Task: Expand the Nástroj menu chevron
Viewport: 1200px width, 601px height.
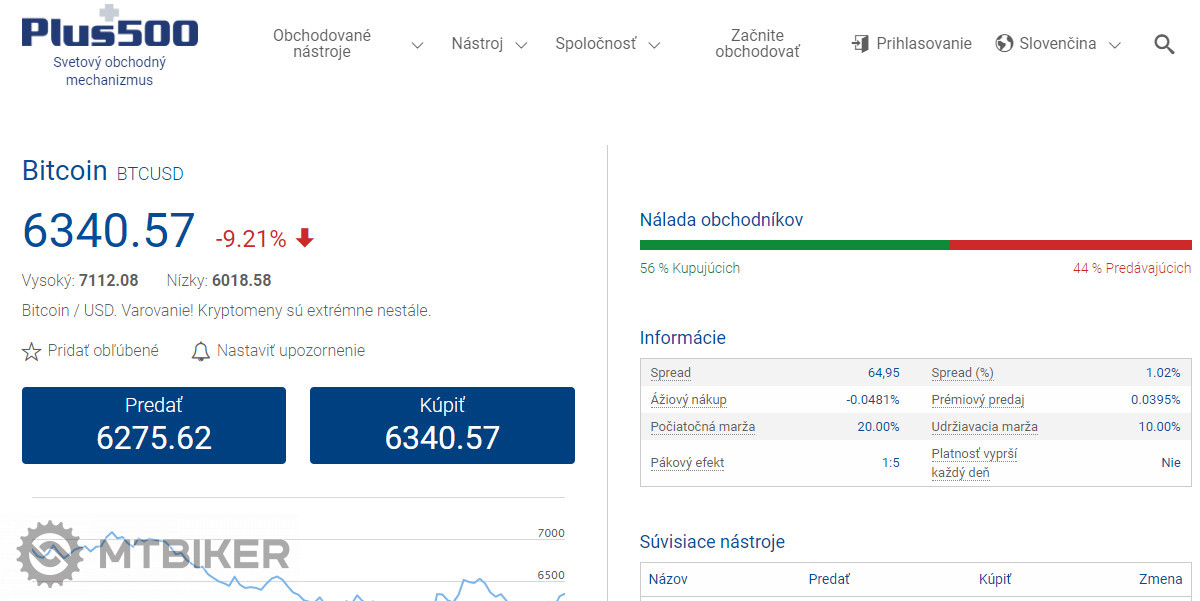Action: pyautogui.click(x=520, y=45)
